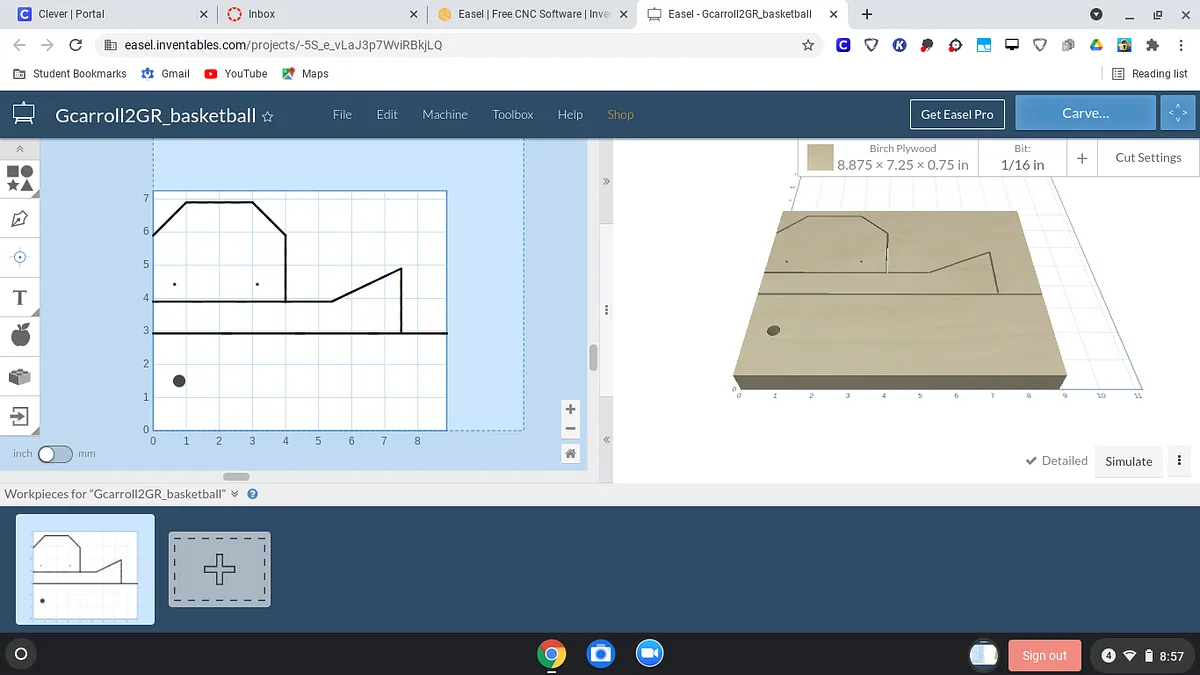Pick the Drill point target tool
Image resolution: width=1200 pixels, height=675 pixels.
(x=20, y=257)
